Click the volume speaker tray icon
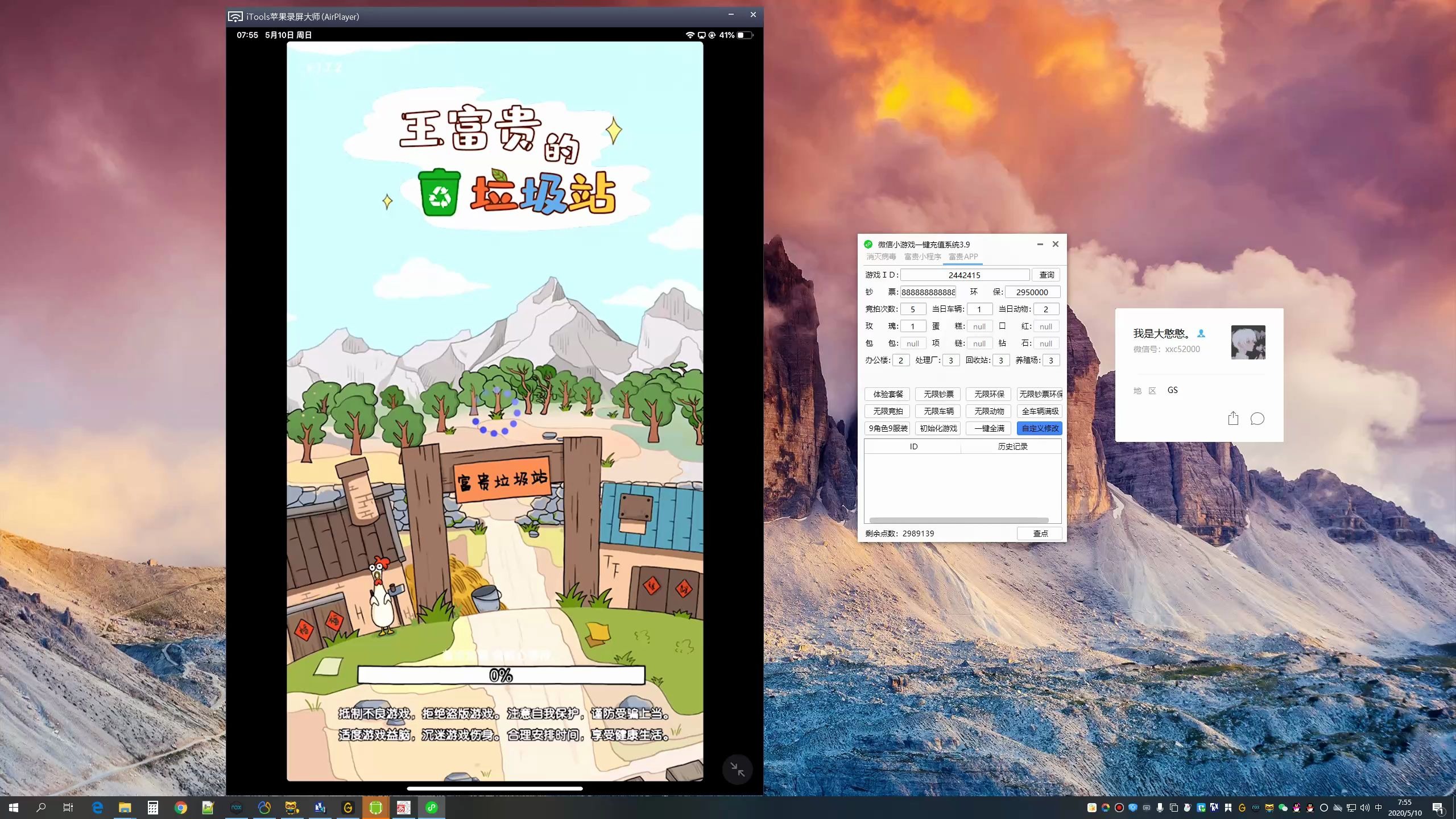This screenshot has height=819, width=1456. [1364, 808]
